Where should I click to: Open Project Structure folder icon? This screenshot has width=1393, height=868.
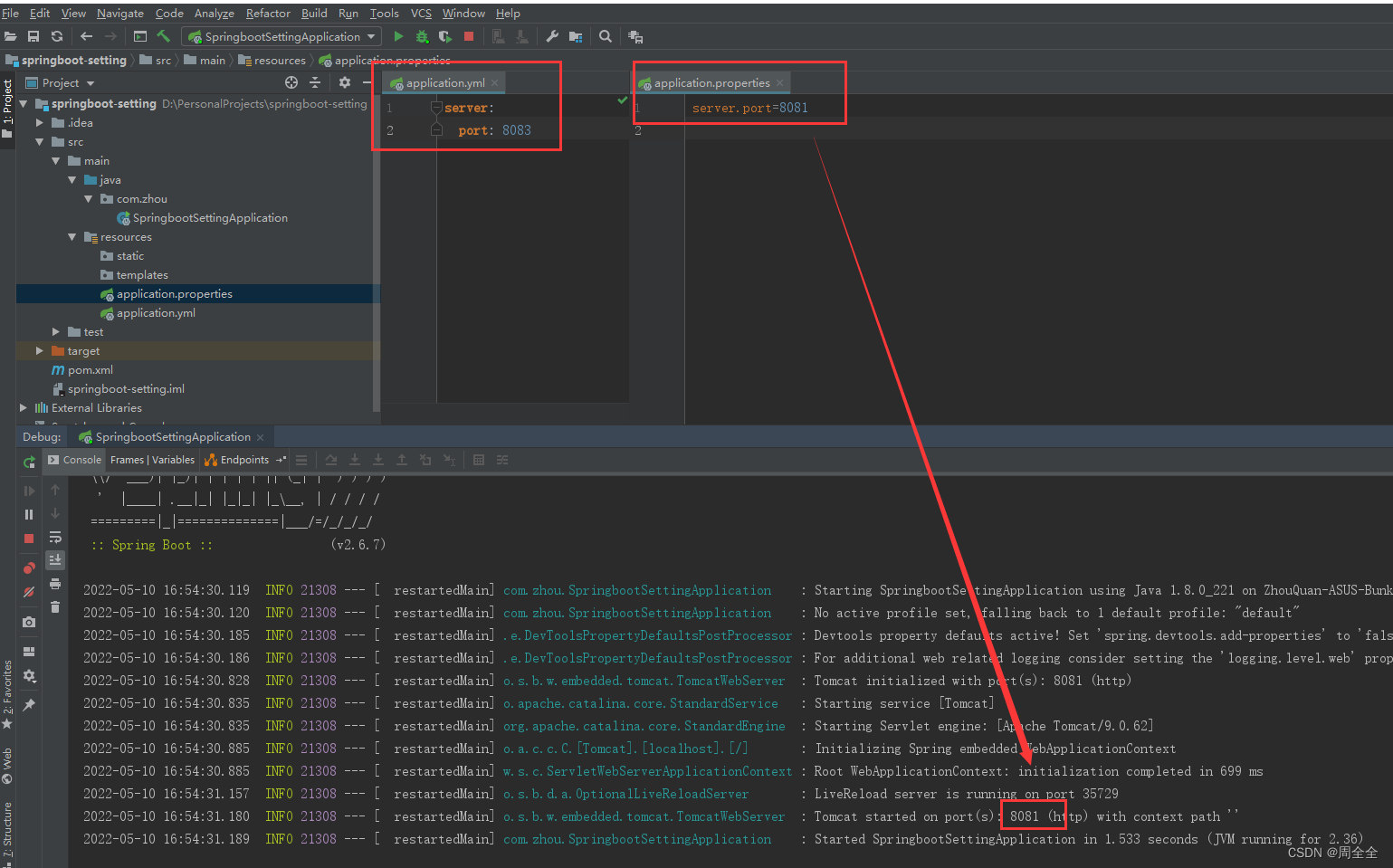coord(576,36)
